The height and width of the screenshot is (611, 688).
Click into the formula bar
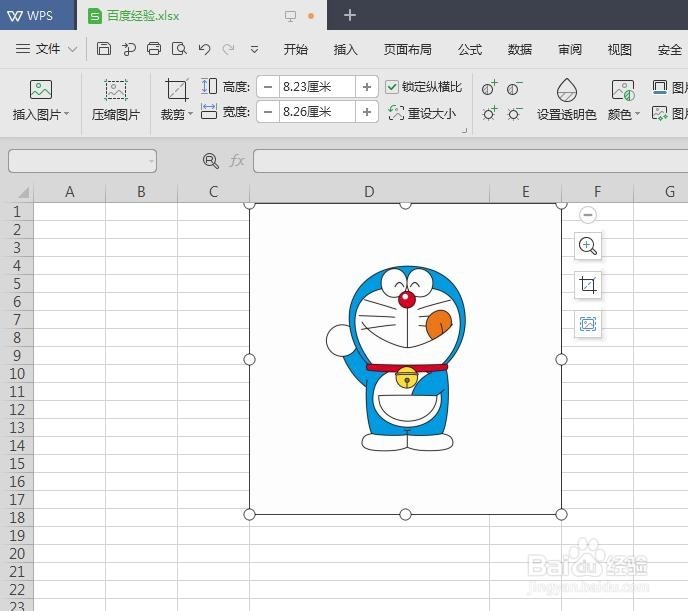[x=470, y=161]
